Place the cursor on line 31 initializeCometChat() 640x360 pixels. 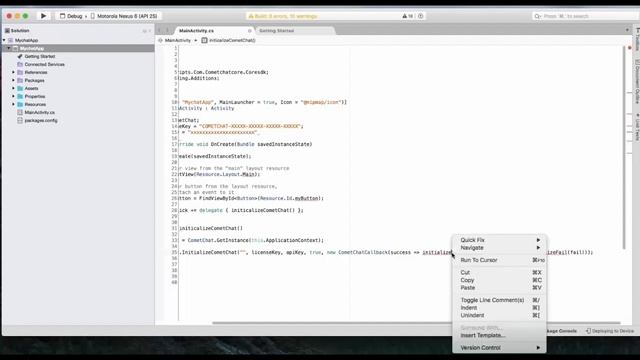(x=211, y=229)
